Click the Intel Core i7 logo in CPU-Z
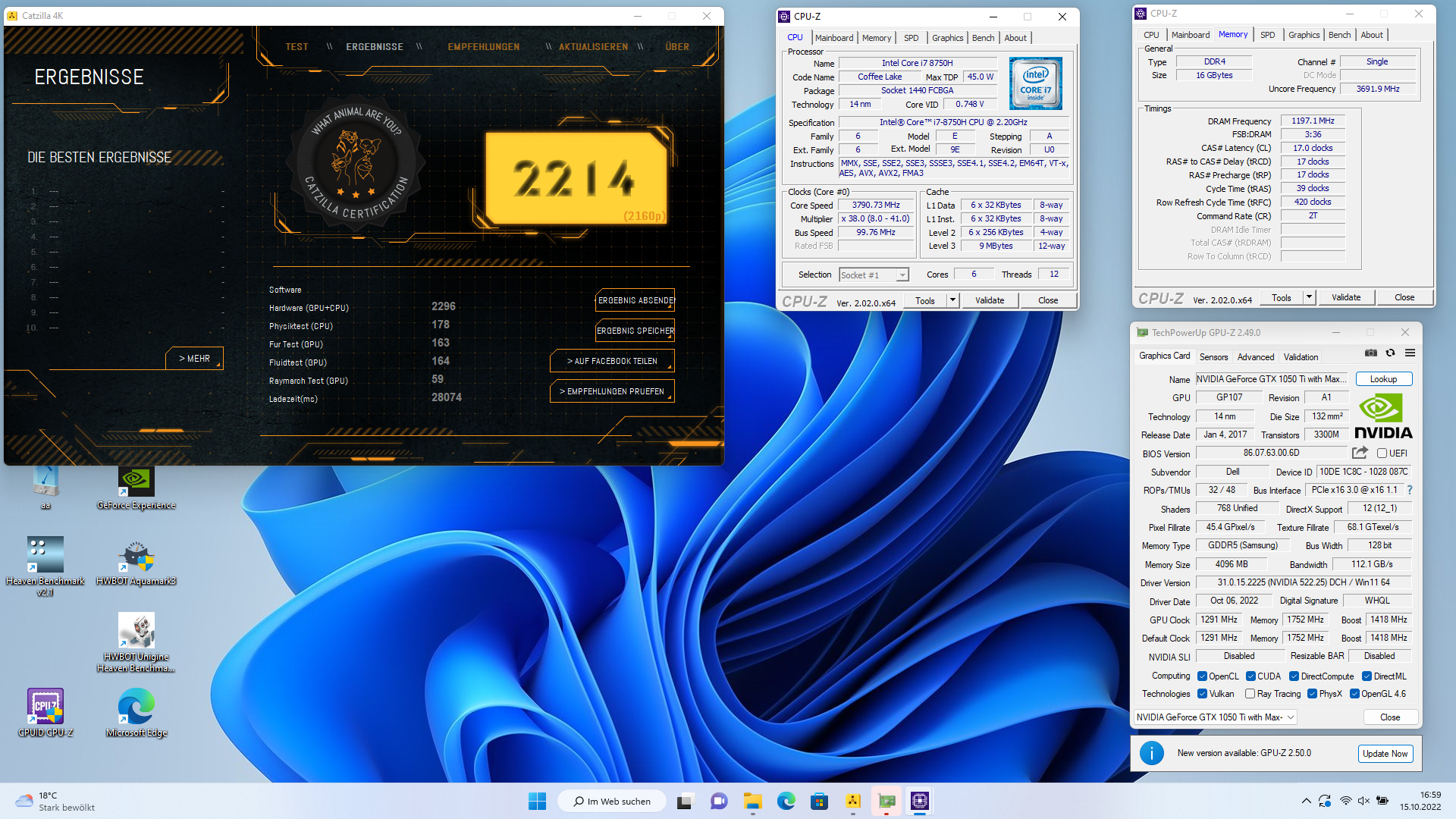1456x819 pixels. [x=1036, y=84]
